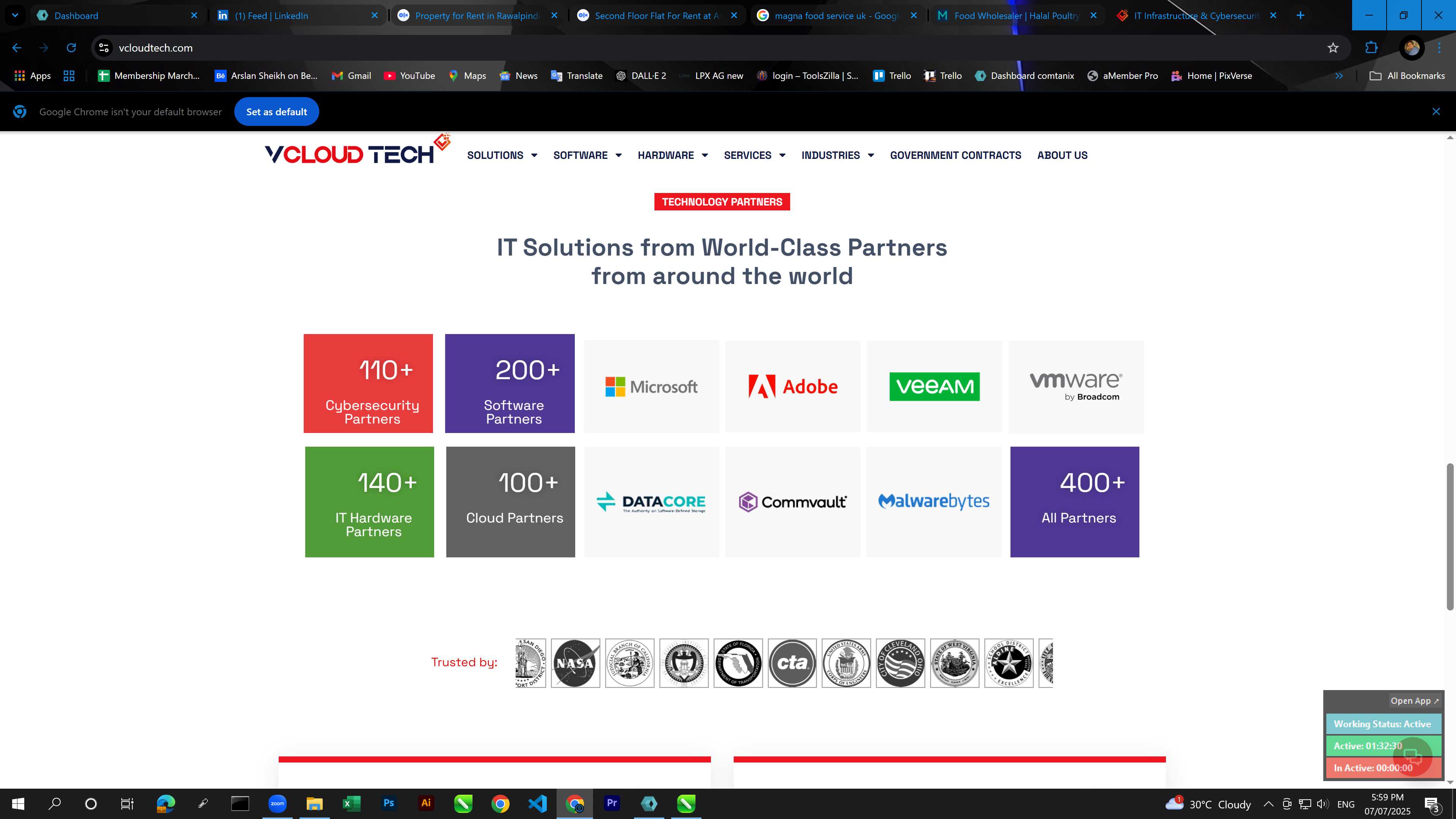Screen dimensions: 1456x819
Task: View site information icon in address bar
Action: coord(104,48)
